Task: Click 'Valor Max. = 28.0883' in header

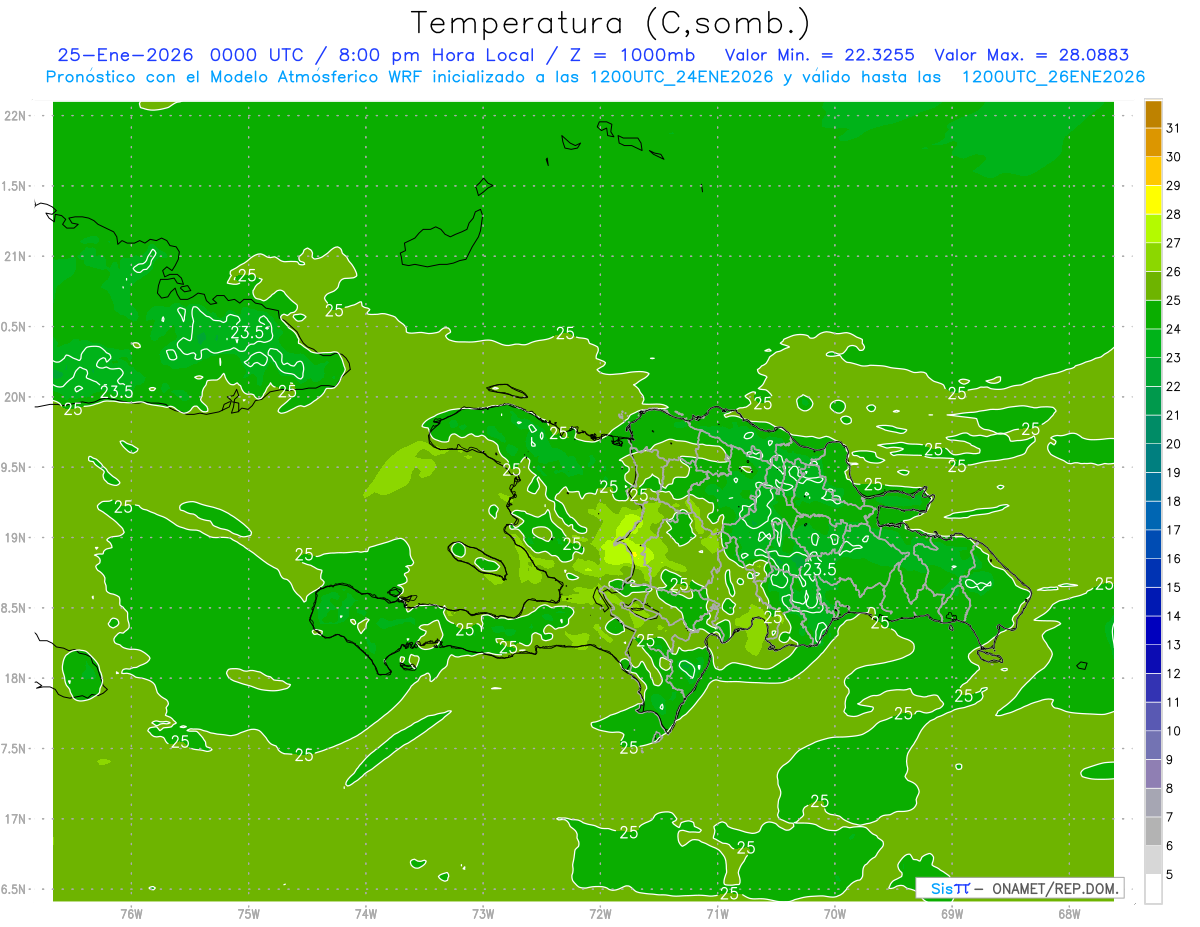Action: click(1032, 55)
